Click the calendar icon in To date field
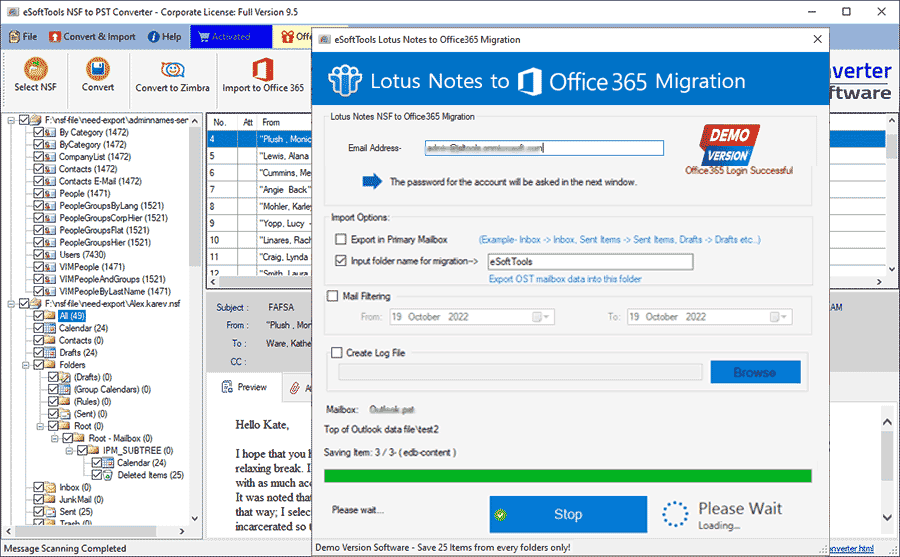Viewport: 900px width, 557px height. point(774,317)
